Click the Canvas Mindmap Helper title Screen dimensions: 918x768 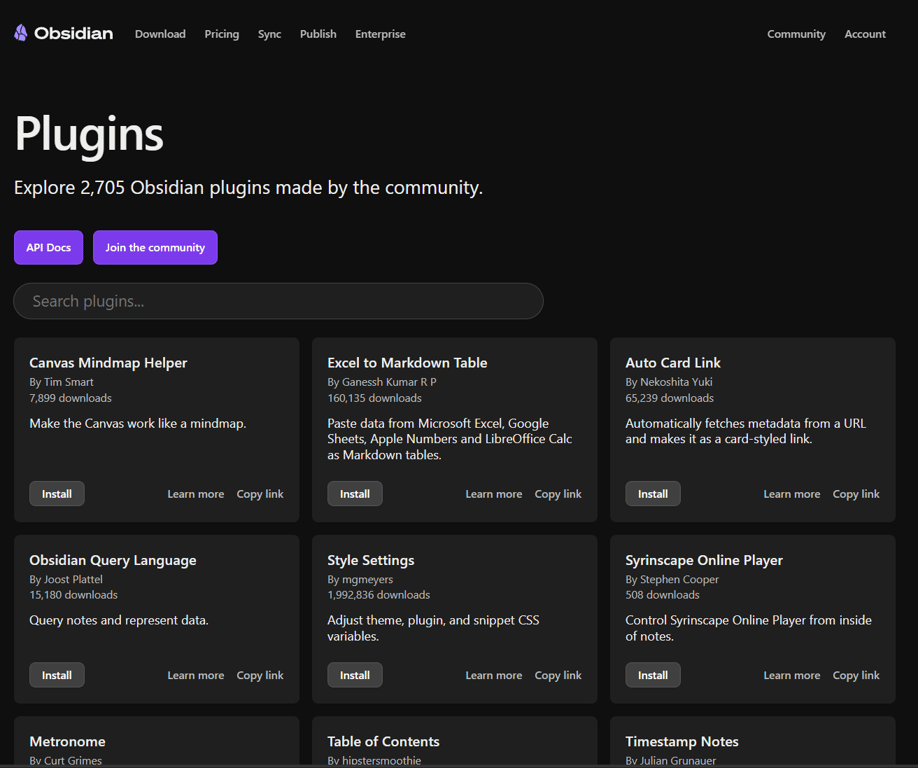click(x=108, y=363)
